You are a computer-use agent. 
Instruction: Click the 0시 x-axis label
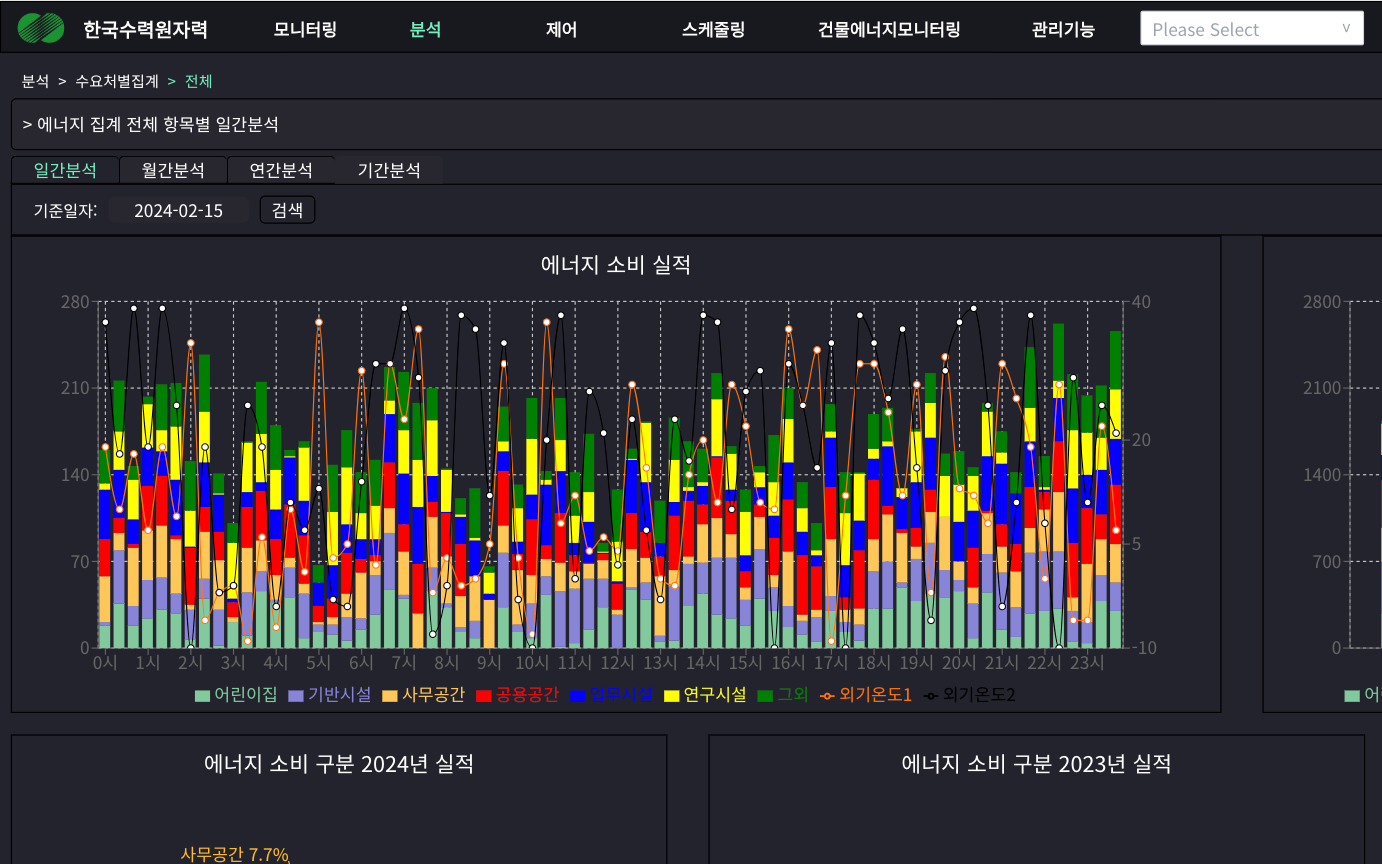[x=105, y=662]
